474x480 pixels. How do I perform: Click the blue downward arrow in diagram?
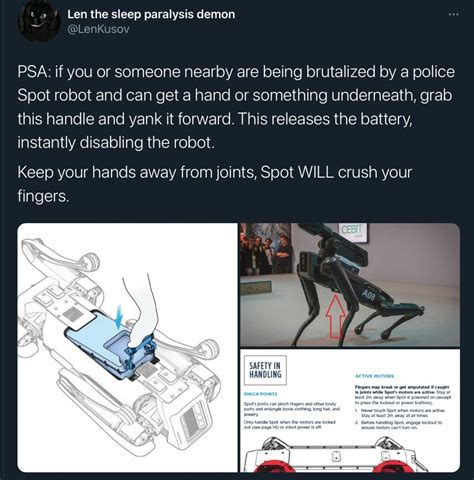click(x=119, y=318)
